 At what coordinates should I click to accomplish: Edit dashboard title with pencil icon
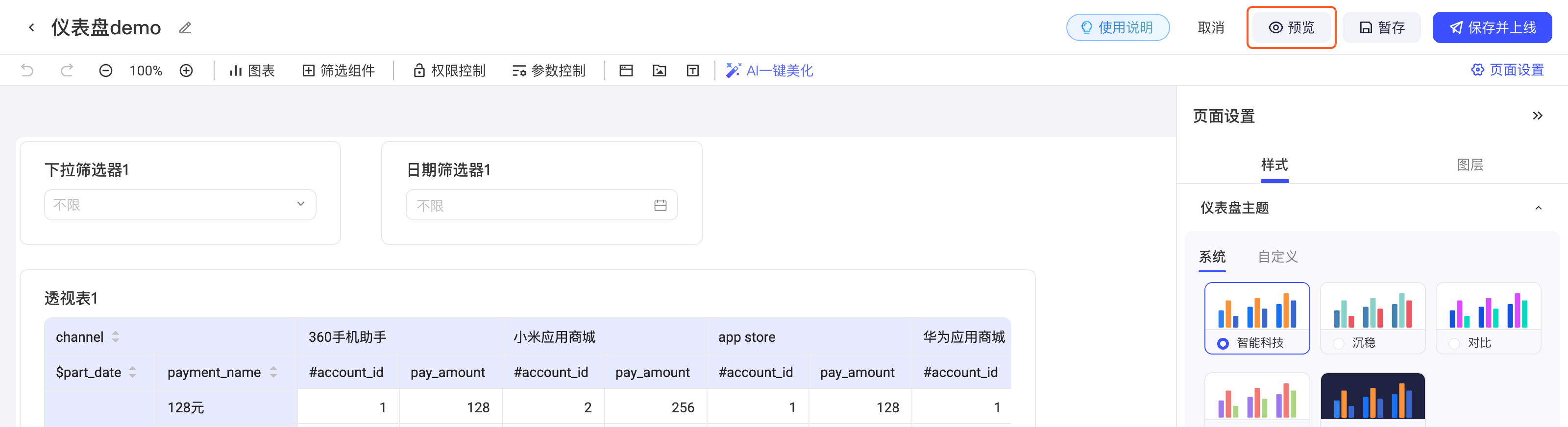click(185, 27)
